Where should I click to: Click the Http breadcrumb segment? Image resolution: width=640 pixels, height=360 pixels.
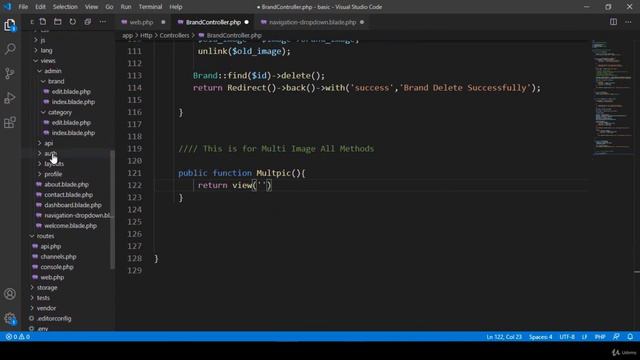[146, 36]
